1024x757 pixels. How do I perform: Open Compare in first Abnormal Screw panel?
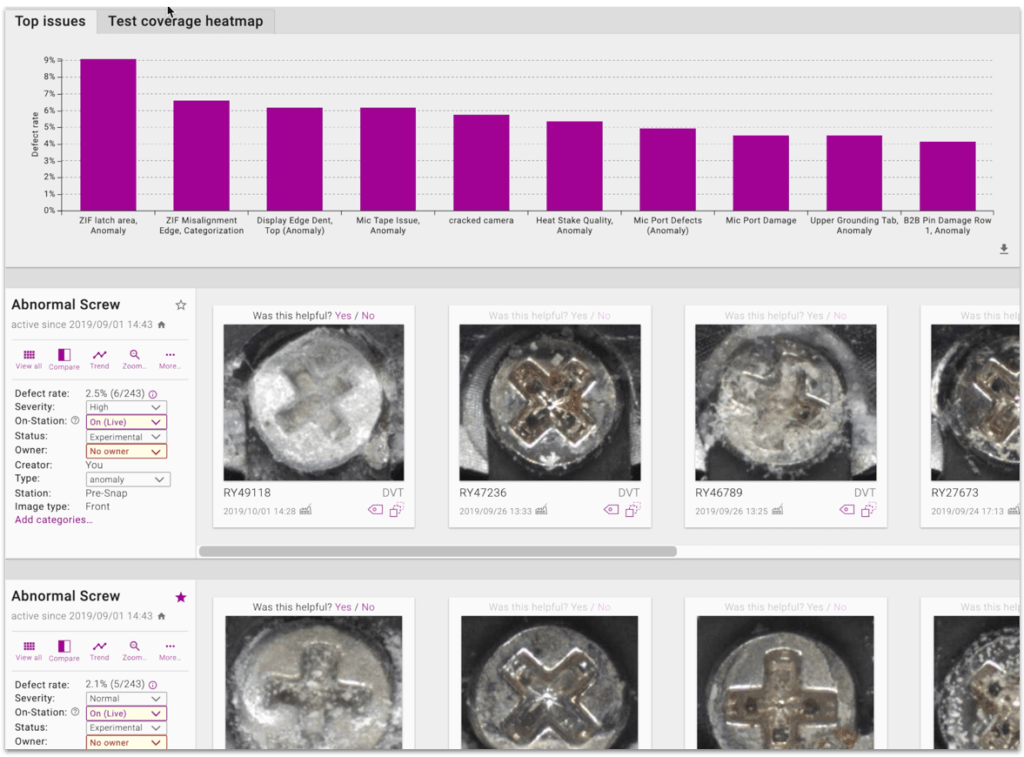point(64,359)
